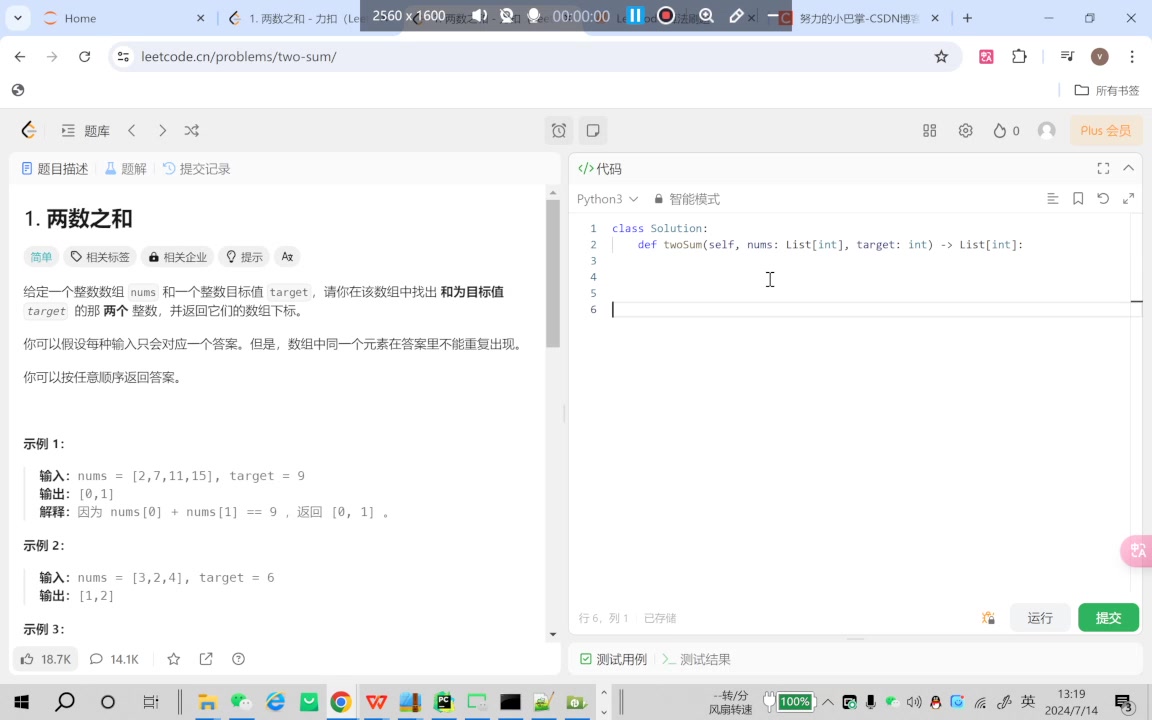Click the shuffle random problem icon

192,131
